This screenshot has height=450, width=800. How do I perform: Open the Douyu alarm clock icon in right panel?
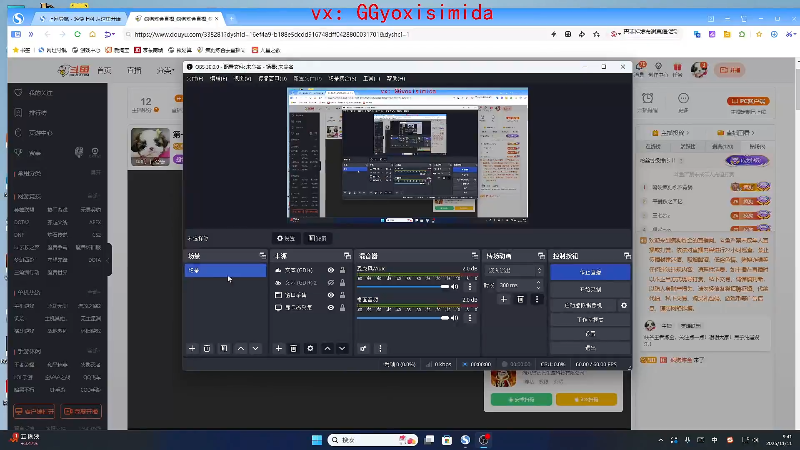pyautogui.click(x=647, y=98)
